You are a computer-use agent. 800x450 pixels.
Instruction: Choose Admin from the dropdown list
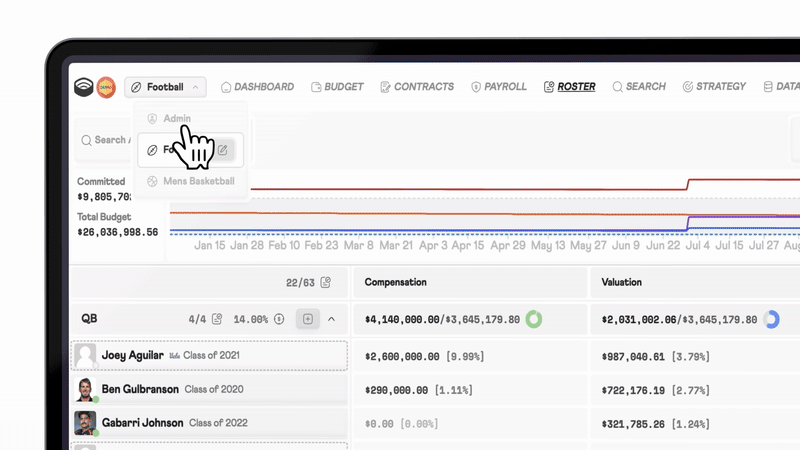click(x=176, y=118)
